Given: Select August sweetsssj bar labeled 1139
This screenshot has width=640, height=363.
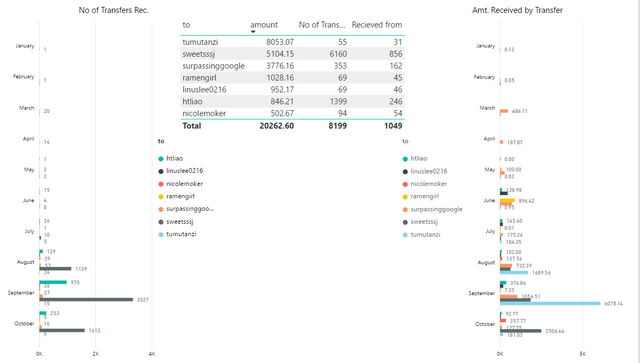Looking at the screenshot, I should pyautogui.click(x=56, y=269).
